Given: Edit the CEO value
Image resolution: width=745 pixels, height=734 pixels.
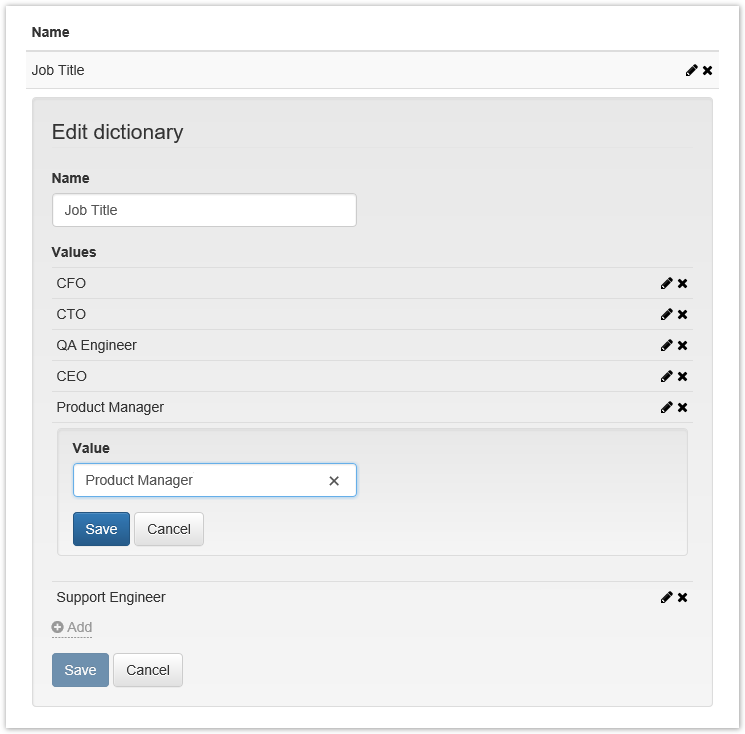Looking at the screenshot, I should (666, 376).
